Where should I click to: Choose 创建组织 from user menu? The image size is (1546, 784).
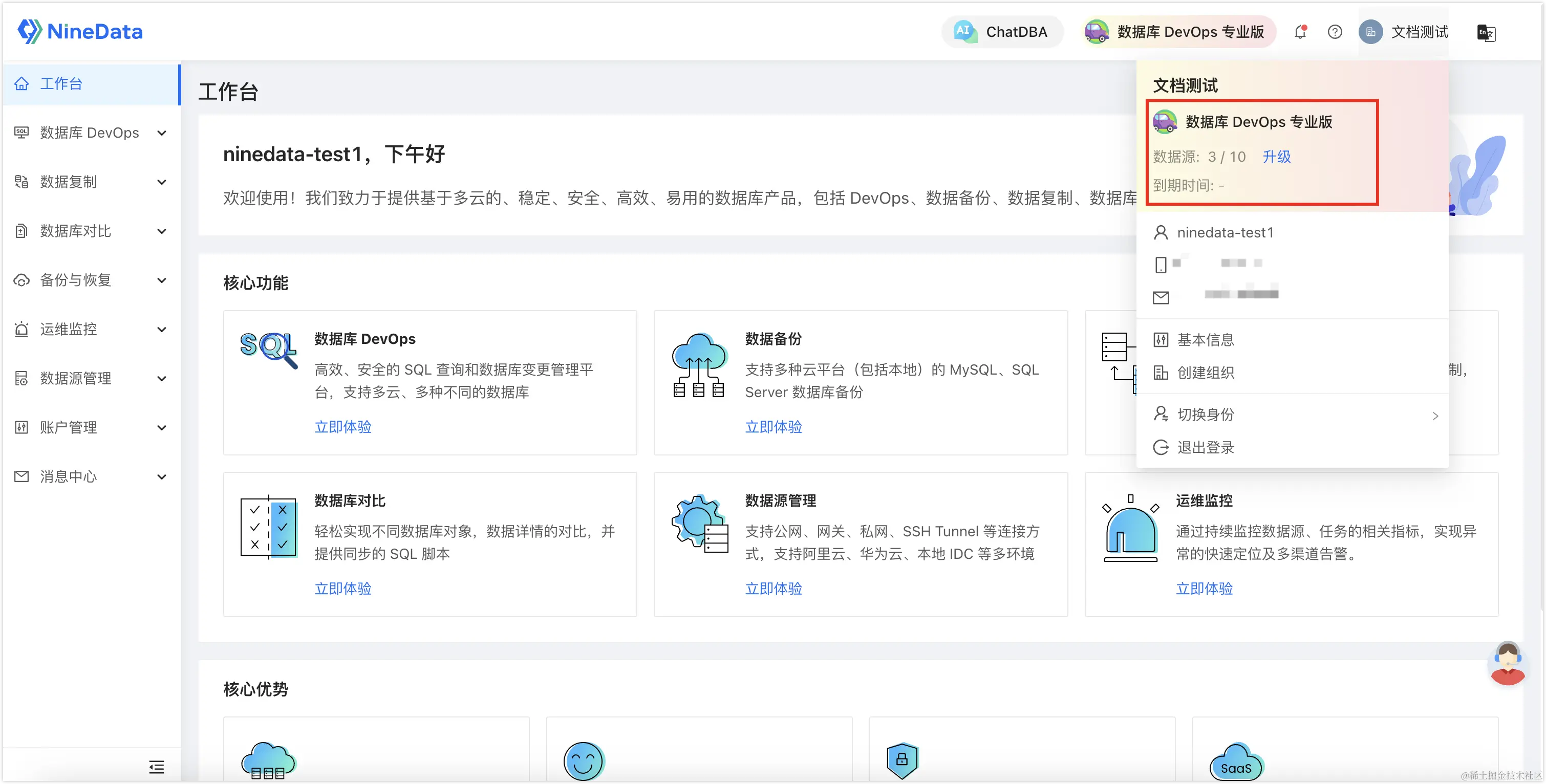click(x=1205, y=373)
